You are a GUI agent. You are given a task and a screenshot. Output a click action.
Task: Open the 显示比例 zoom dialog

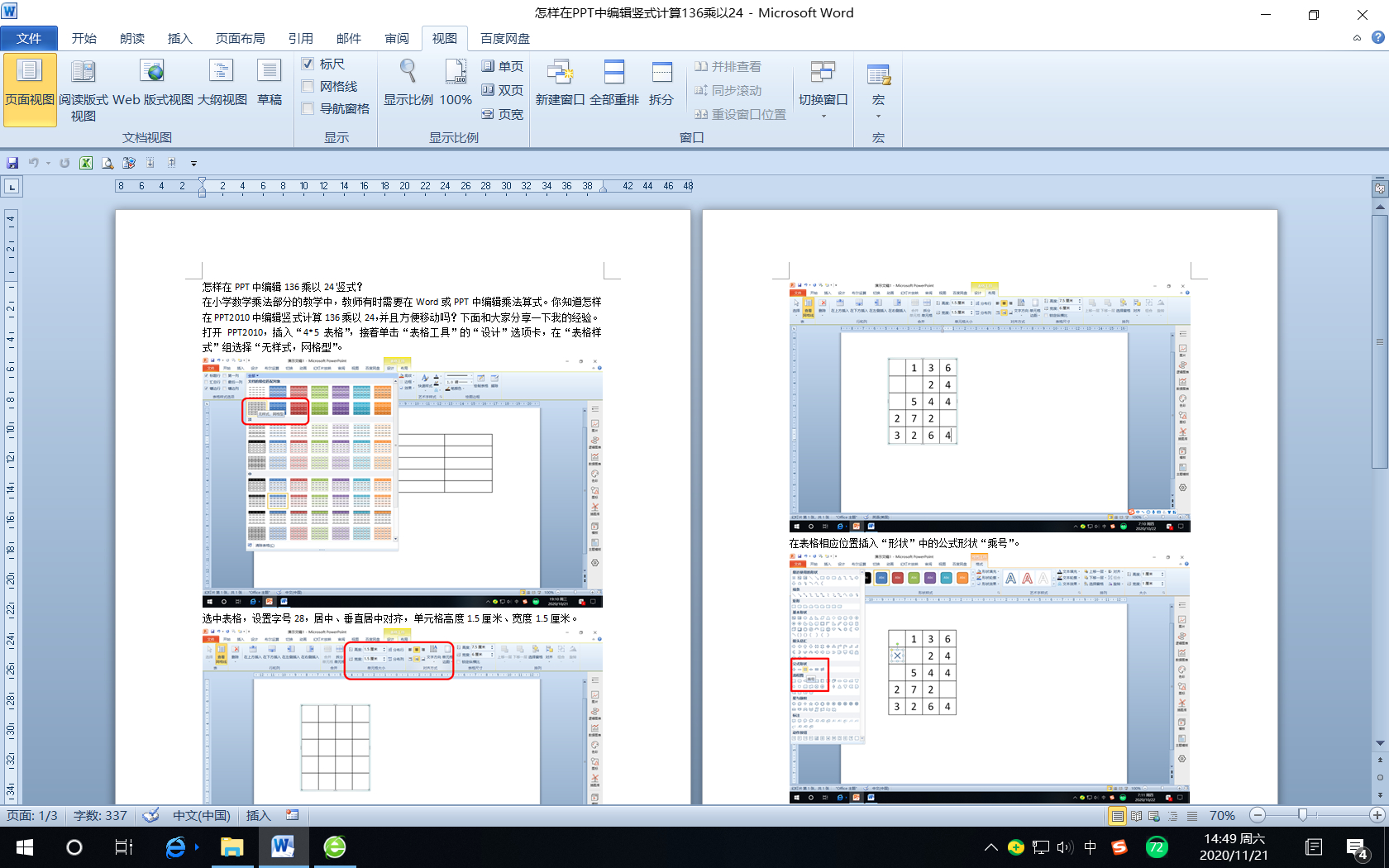click(408, 83)
